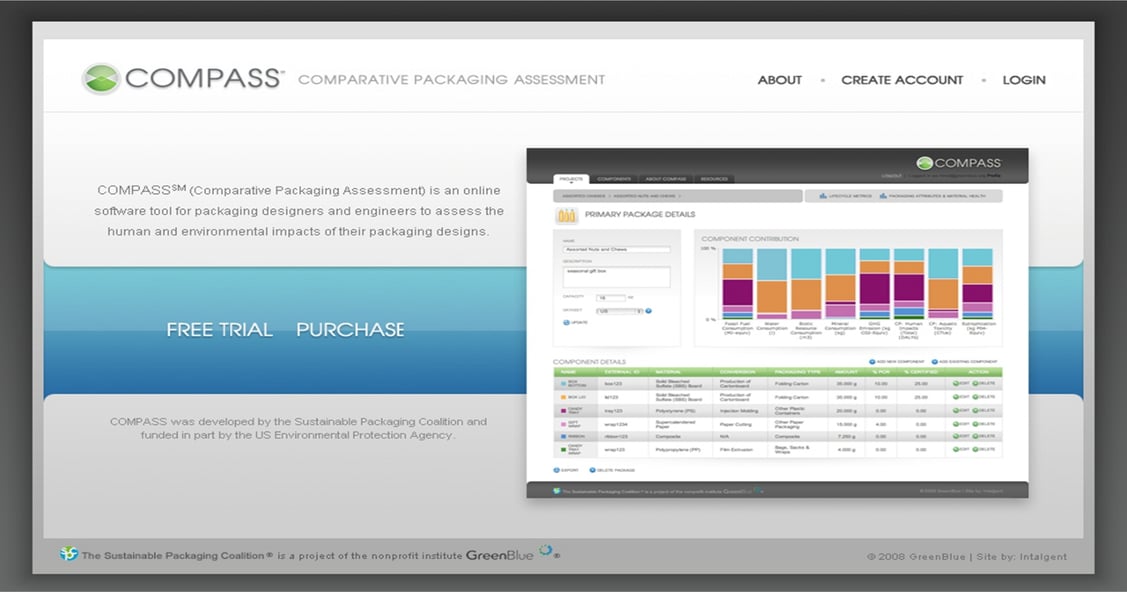
Task: Click the COMPASS logo inside the app preview
Action: pyautogui.click(x=958, y=163)
